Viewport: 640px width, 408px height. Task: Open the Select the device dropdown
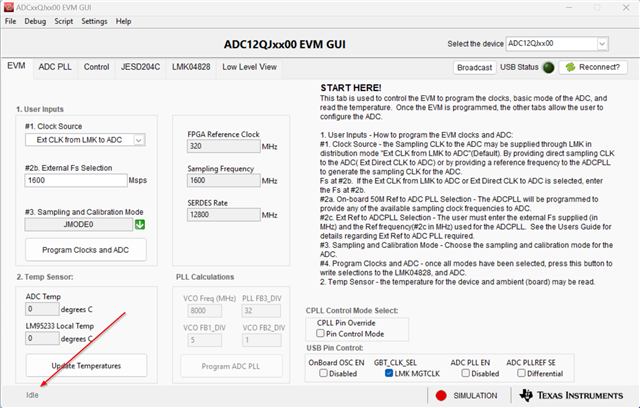tap(557, 44)
